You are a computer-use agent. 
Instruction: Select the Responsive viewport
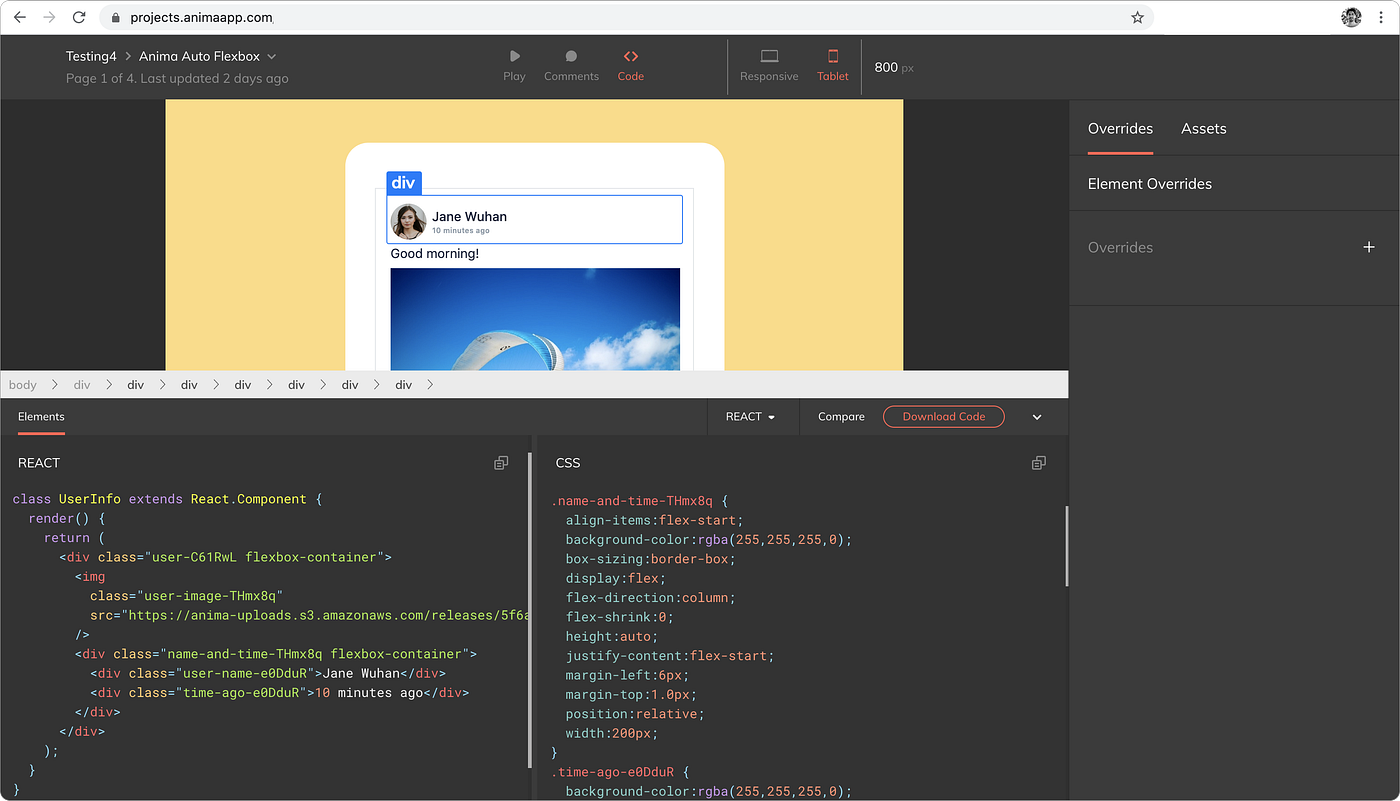click(x=769, y=66)
